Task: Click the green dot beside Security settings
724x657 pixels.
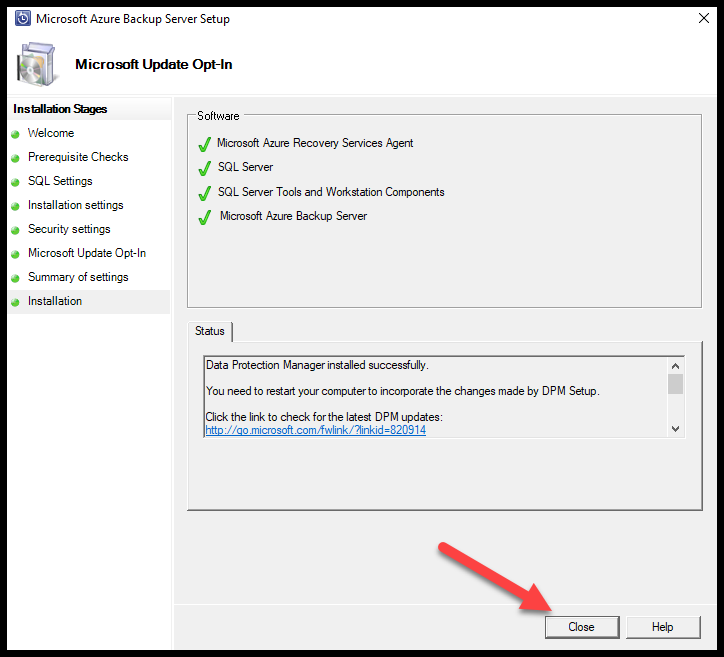Action: 15,230
